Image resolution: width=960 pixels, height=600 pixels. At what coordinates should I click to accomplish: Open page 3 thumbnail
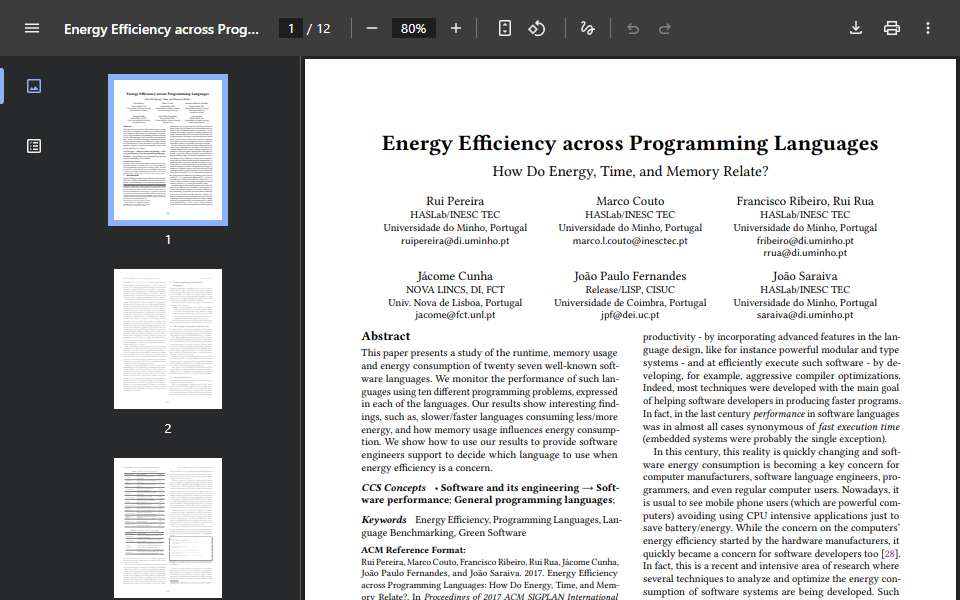click(x=168, y=528)
